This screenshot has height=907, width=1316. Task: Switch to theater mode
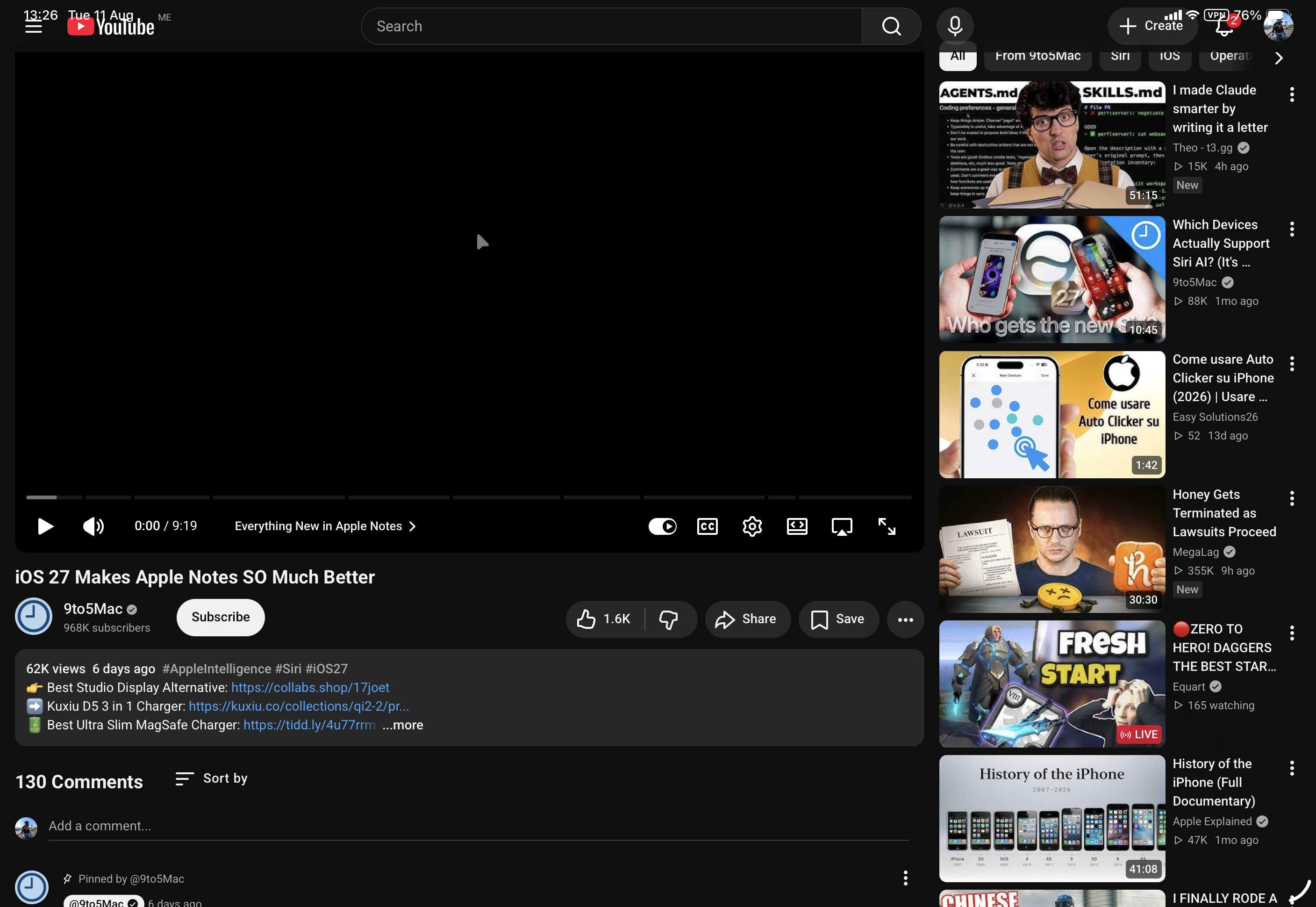[797, 526]
